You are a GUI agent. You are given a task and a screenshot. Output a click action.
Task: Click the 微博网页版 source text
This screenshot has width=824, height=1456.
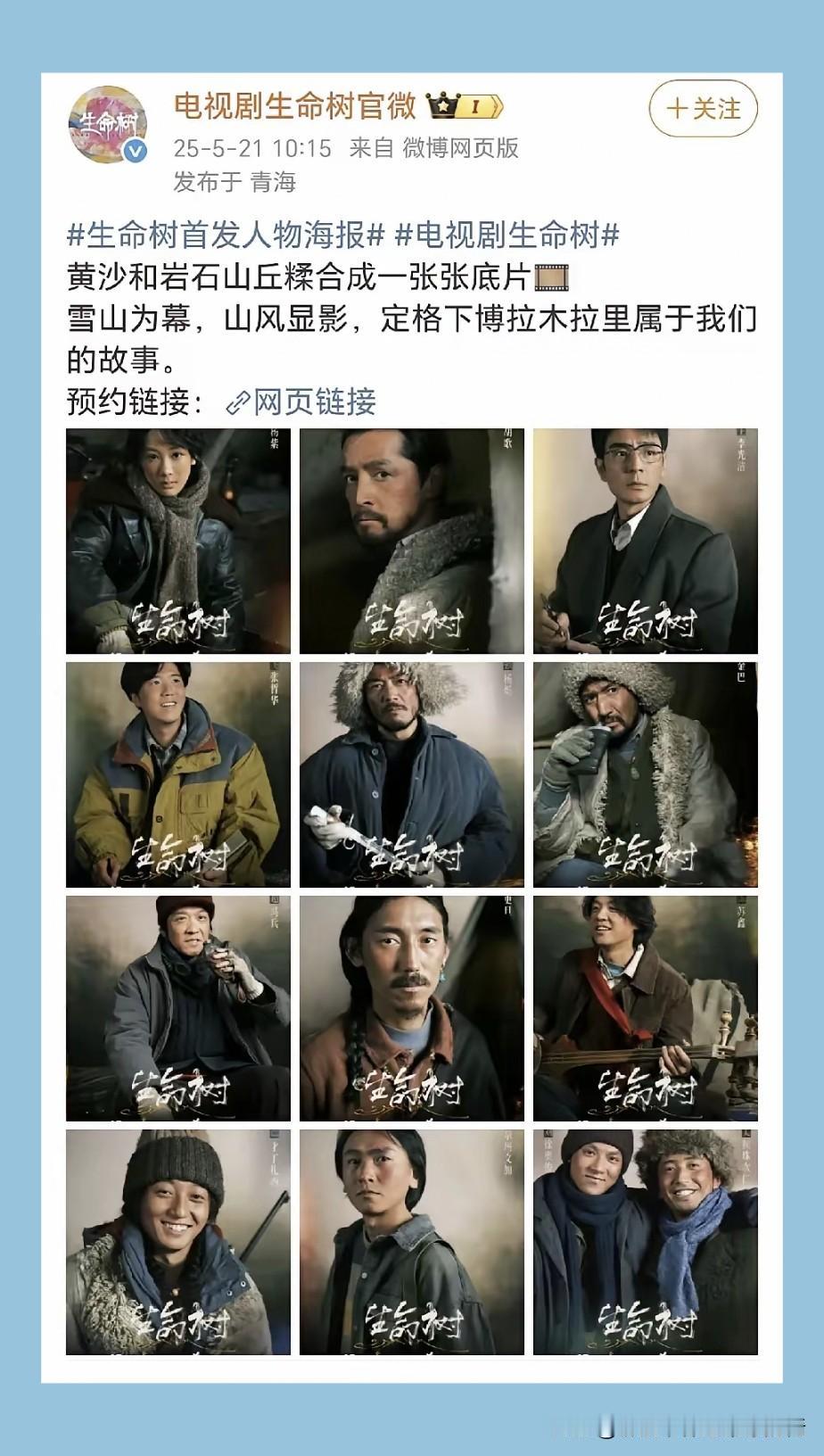pos(460,147)
